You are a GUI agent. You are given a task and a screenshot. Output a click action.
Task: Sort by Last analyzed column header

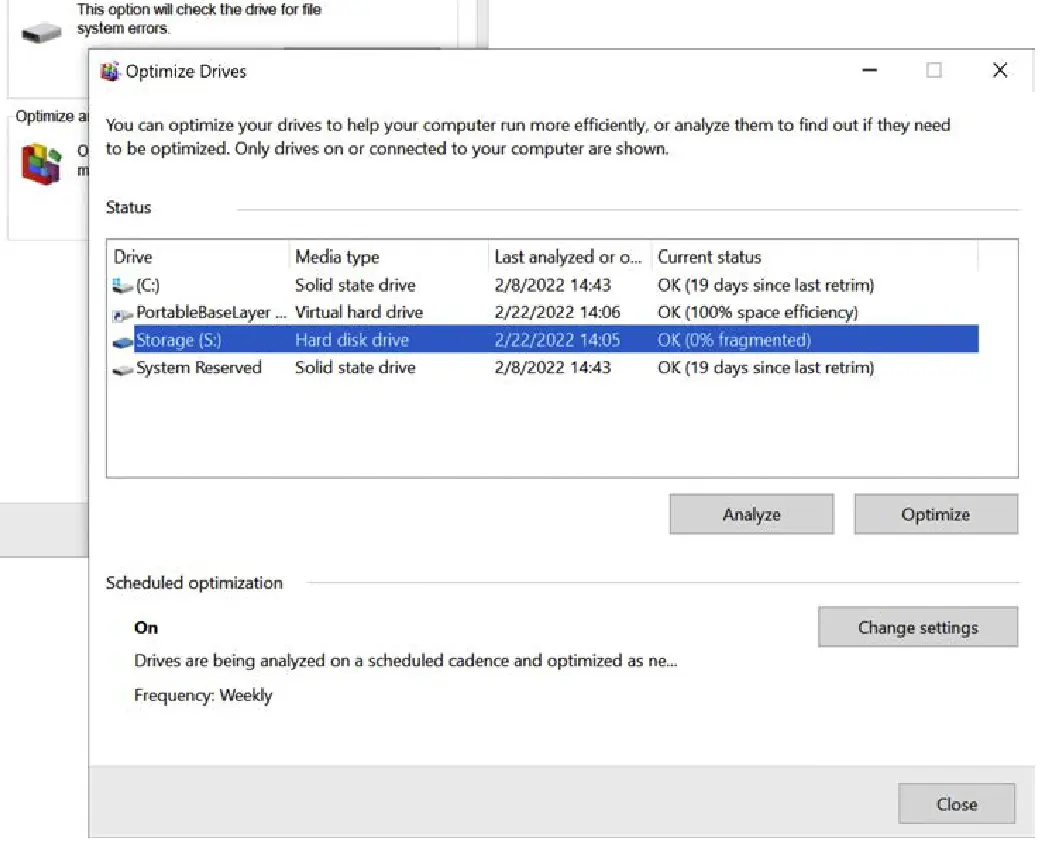(568, 257)
